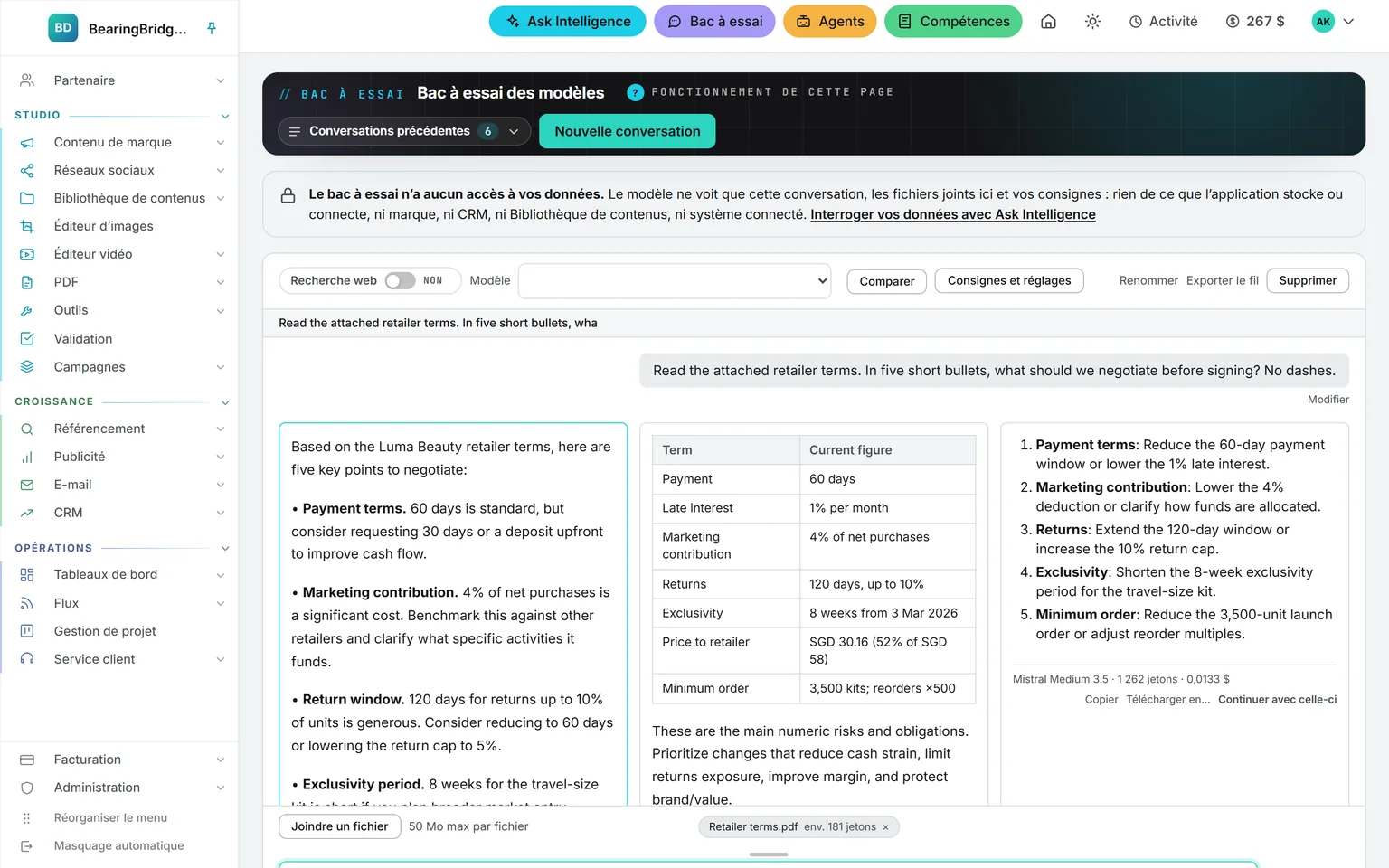
Task: Click the Éditeur d'images crop icon
Action: pyautogui.click(x=27, y=226)
